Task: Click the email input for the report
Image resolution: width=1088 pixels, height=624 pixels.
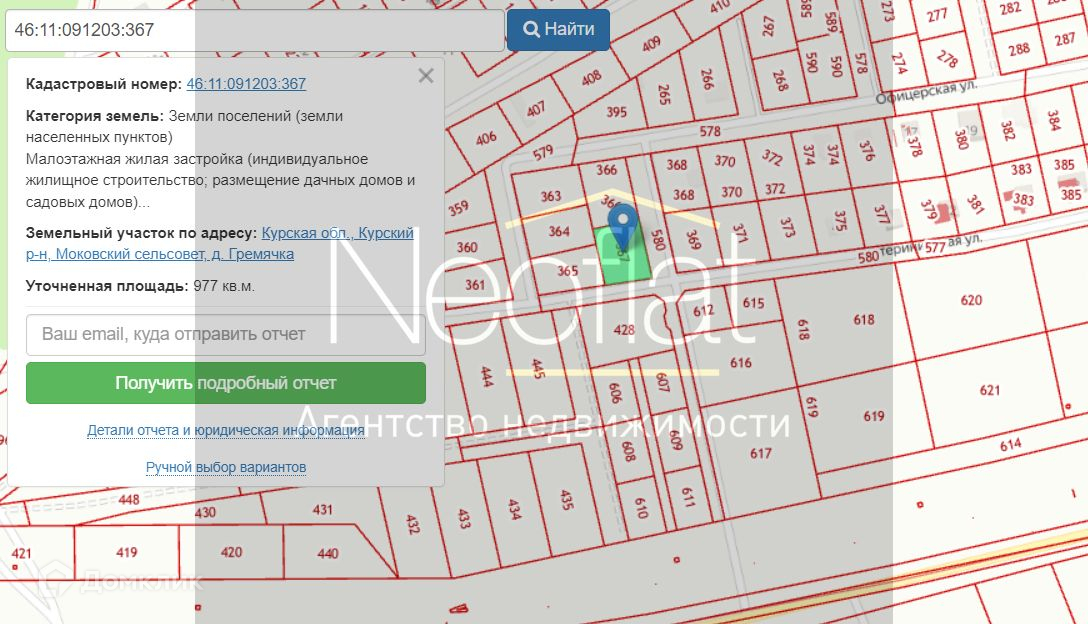Action: (226, 335)
